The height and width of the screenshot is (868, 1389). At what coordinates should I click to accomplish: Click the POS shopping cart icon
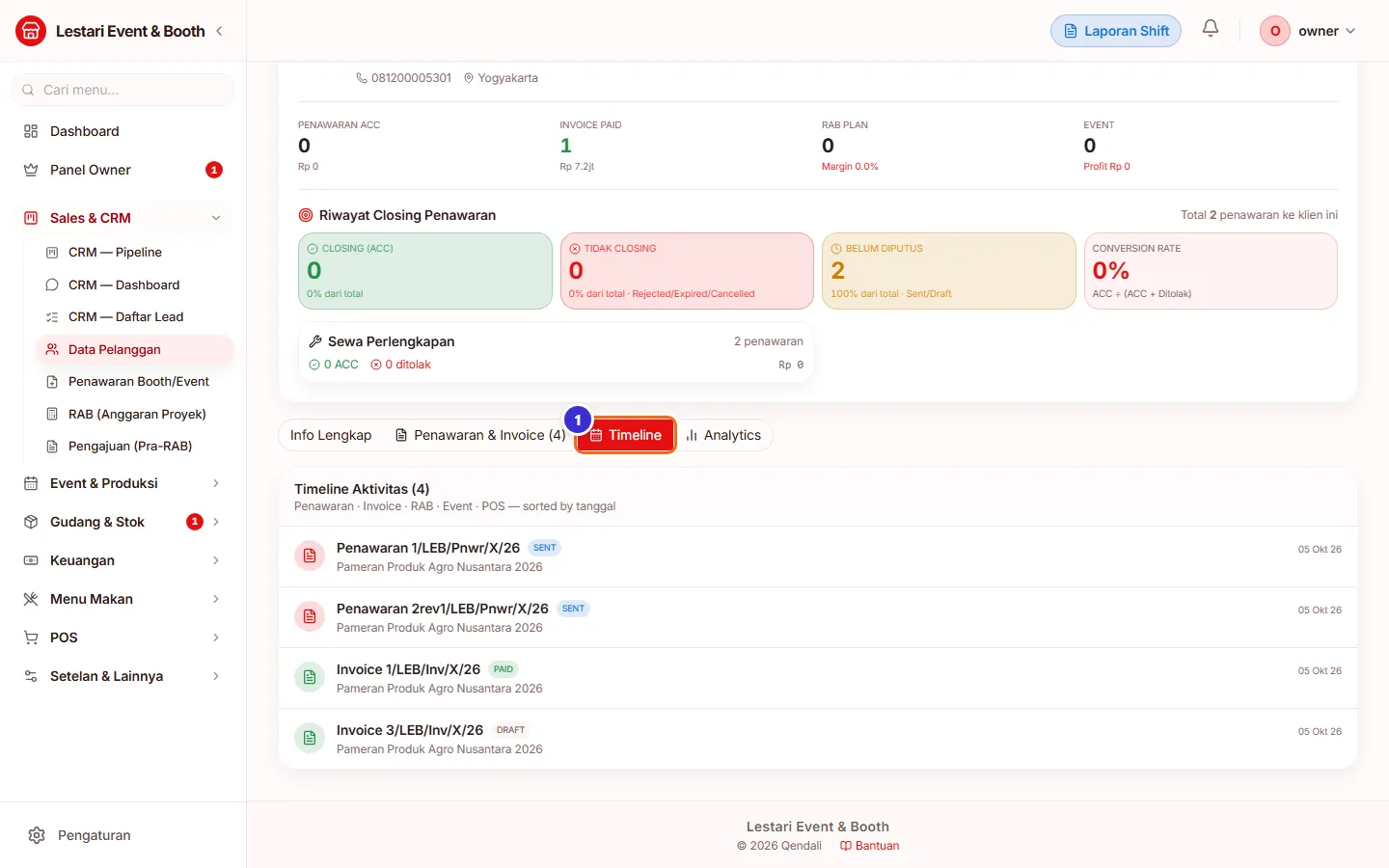31,637
